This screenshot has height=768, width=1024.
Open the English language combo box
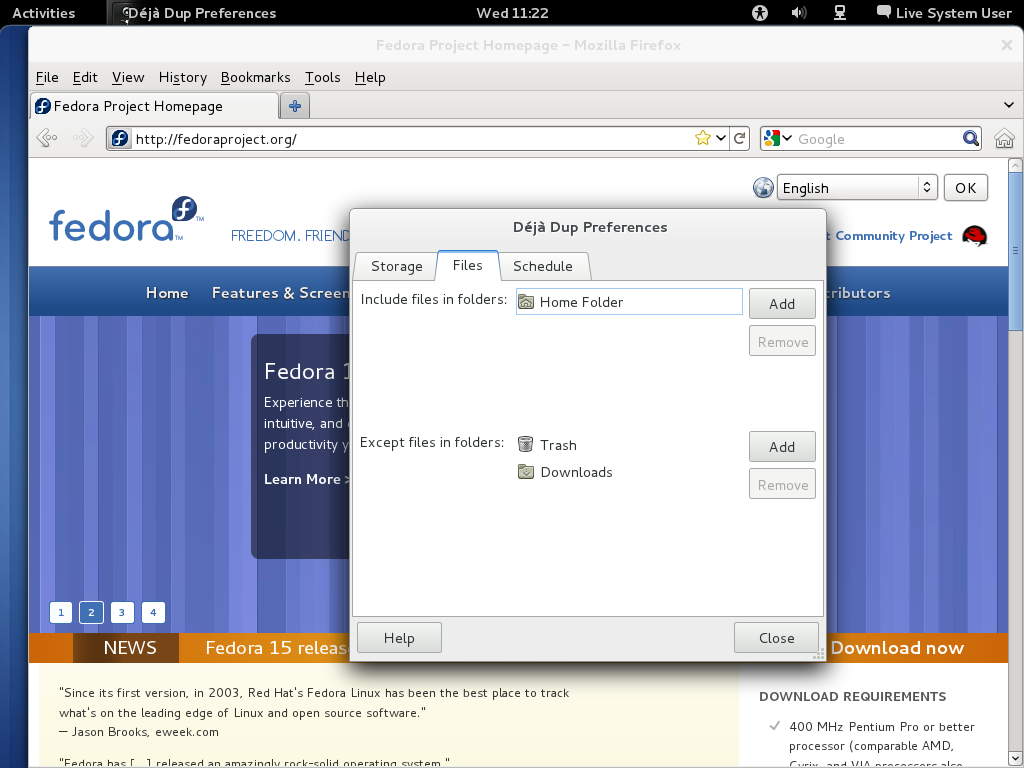coord(857,188)
